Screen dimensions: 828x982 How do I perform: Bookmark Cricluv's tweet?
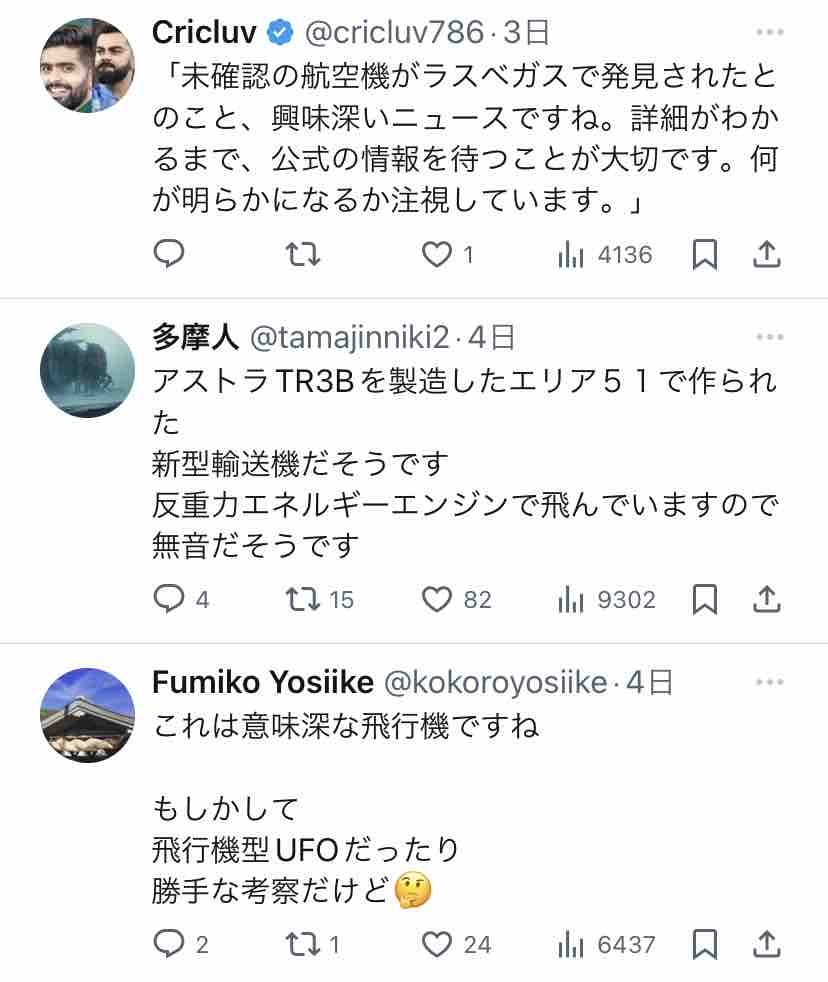tap(705, 255)
